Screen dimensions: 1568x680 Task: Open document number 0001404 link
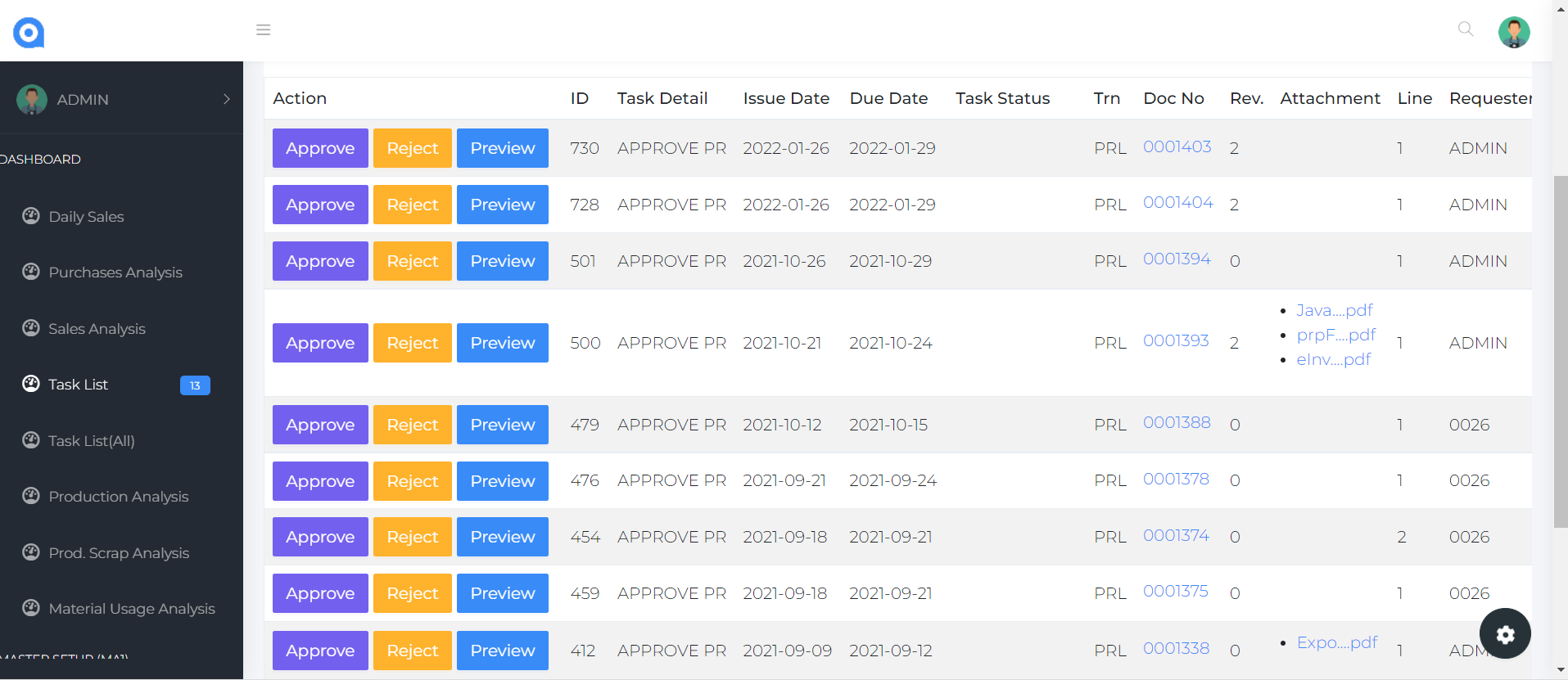(x=1177, y=203)
